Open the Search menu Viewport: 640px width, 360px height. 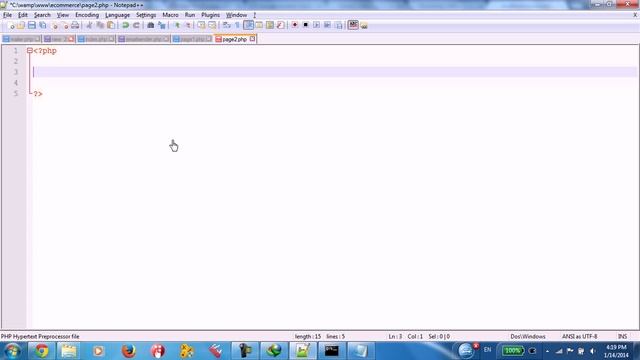[42, 15]
